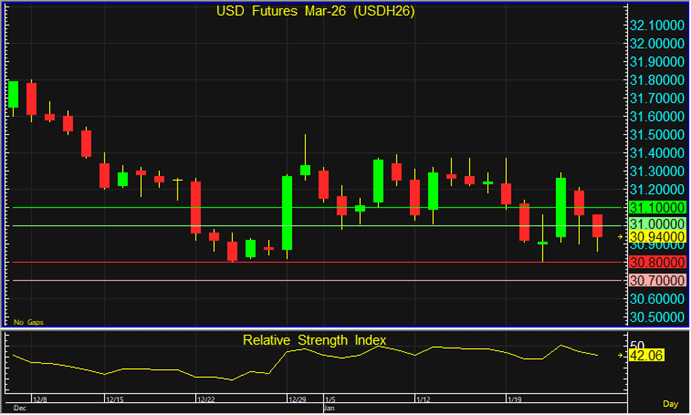The width and height of the screenshot is (691, 415).
Task: Click the small arrow beside 42.06 RSI value
Action: 622,353
